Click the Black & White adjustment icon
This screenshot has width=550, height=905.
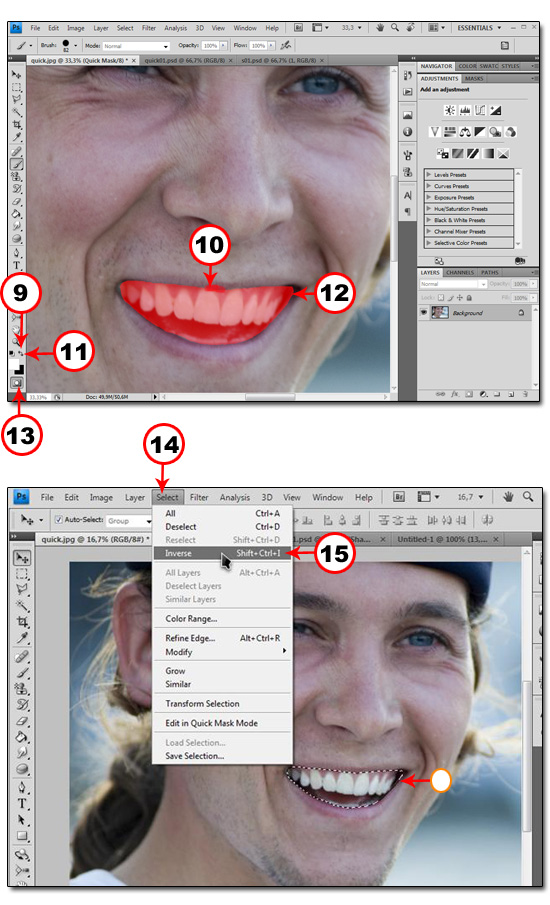click(x=480, y=132)
